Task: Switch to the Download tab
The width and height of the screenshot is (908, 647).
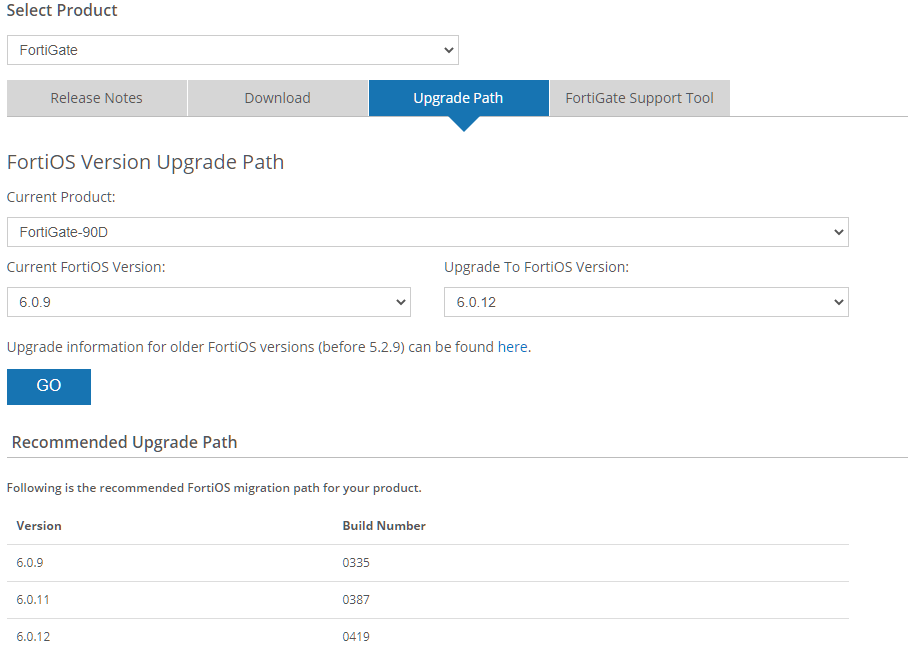Action: 277,98
